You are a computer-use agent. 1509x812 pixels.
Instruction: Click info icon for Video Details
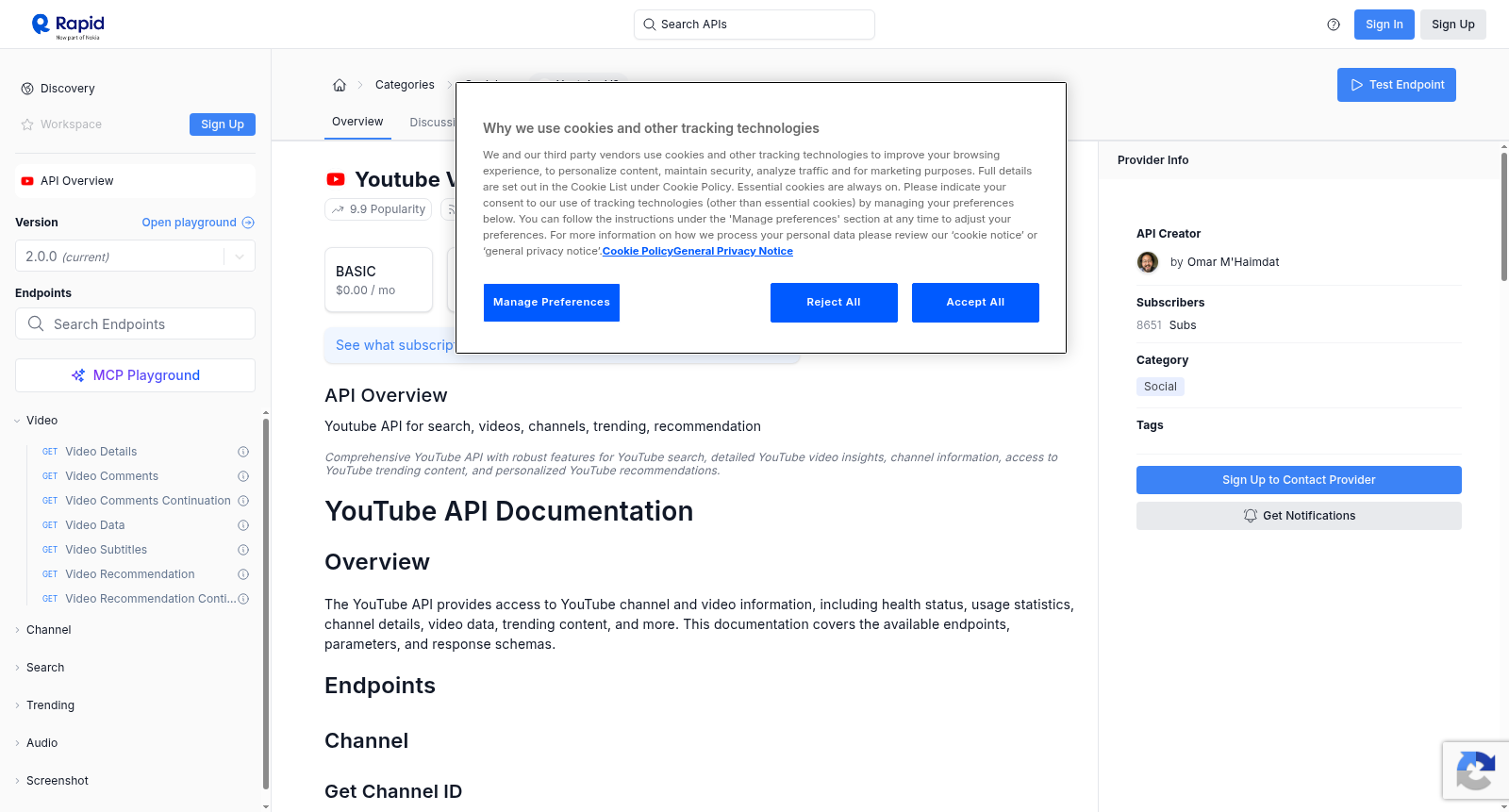243,452
